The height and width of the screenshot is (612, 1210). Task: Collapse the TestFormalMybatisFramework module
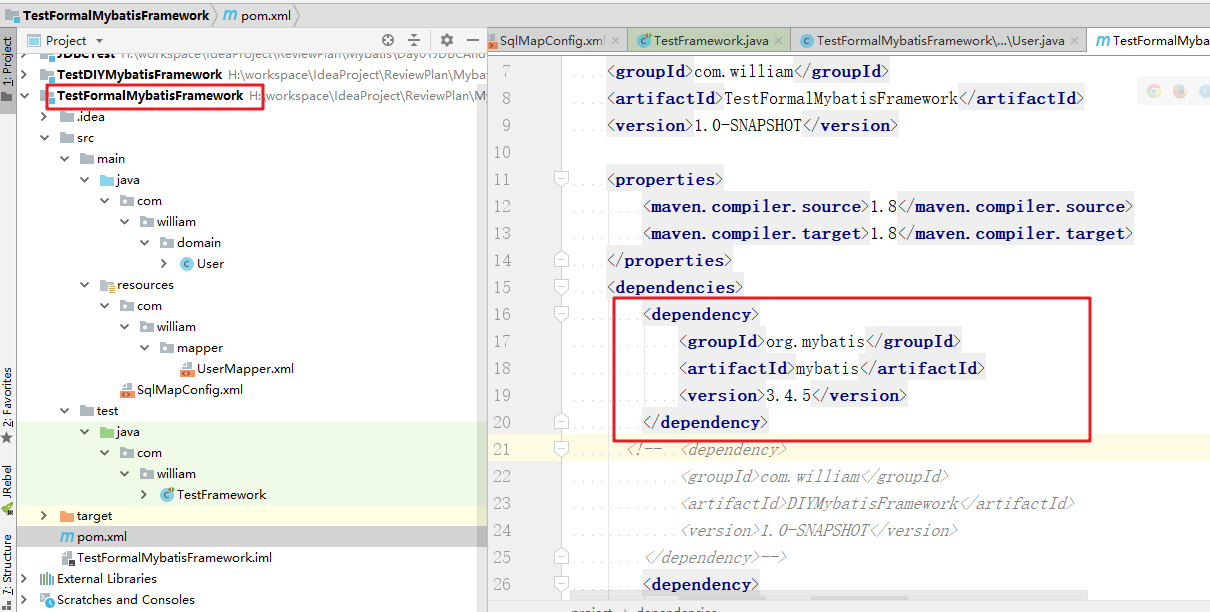click(24, 96)
